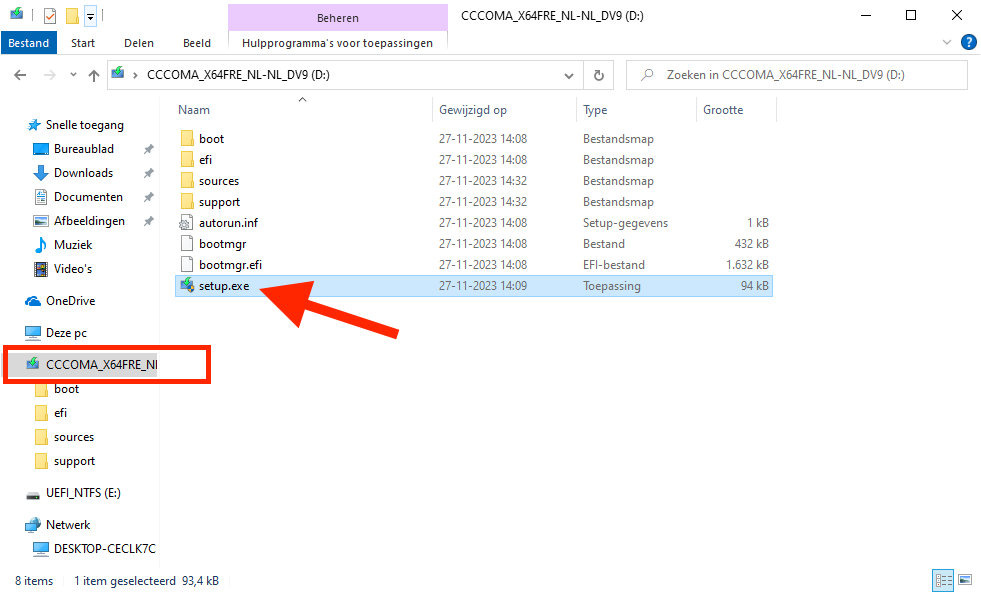Select UEFI_NTFS (E:) drive in sidebar
The width and height of the screenshot is (981, 593).
pos(83,493)
